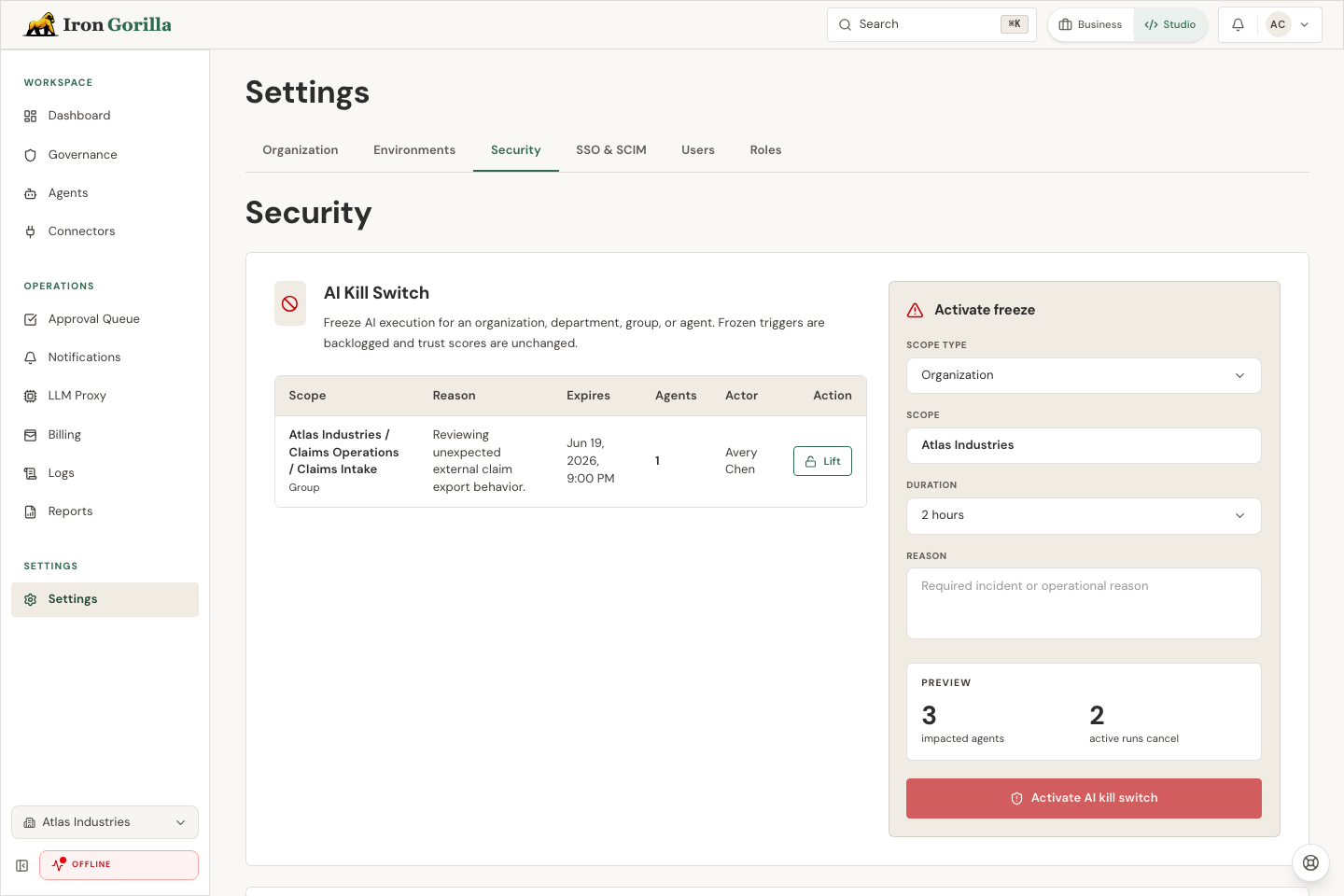Open the SSO & SCIM tab
The image size is (1344, 896).
point(611,150)
